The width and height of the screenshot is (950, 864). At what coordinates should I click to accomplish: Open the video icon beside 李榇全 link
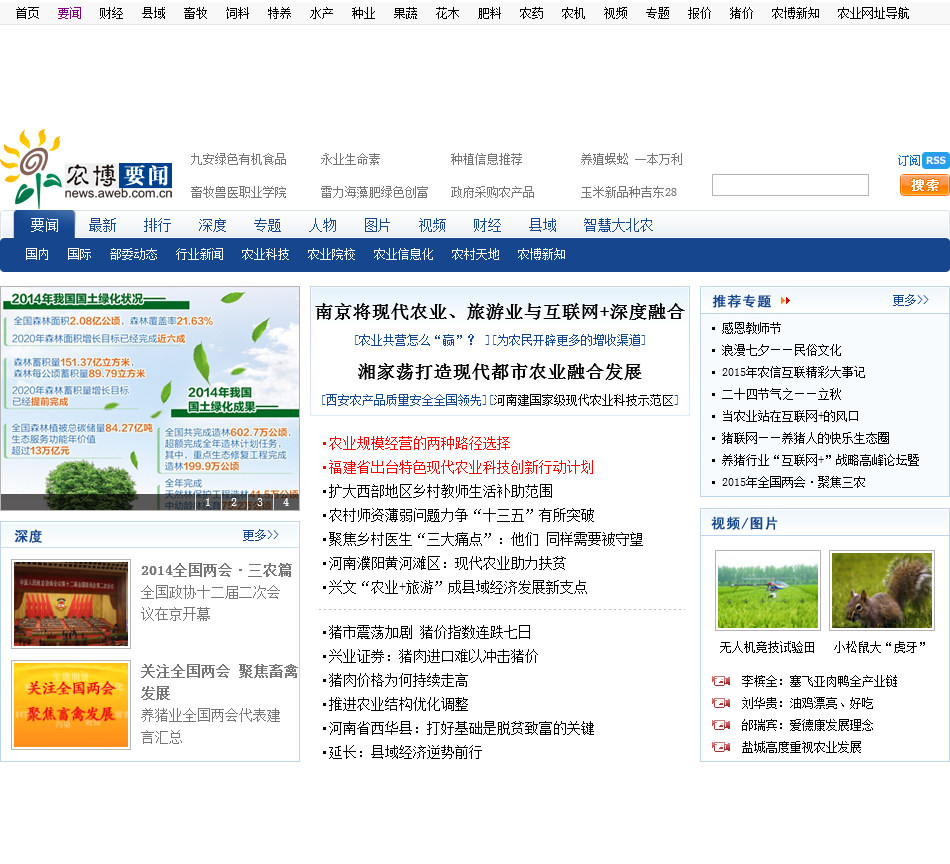point(720,681)
